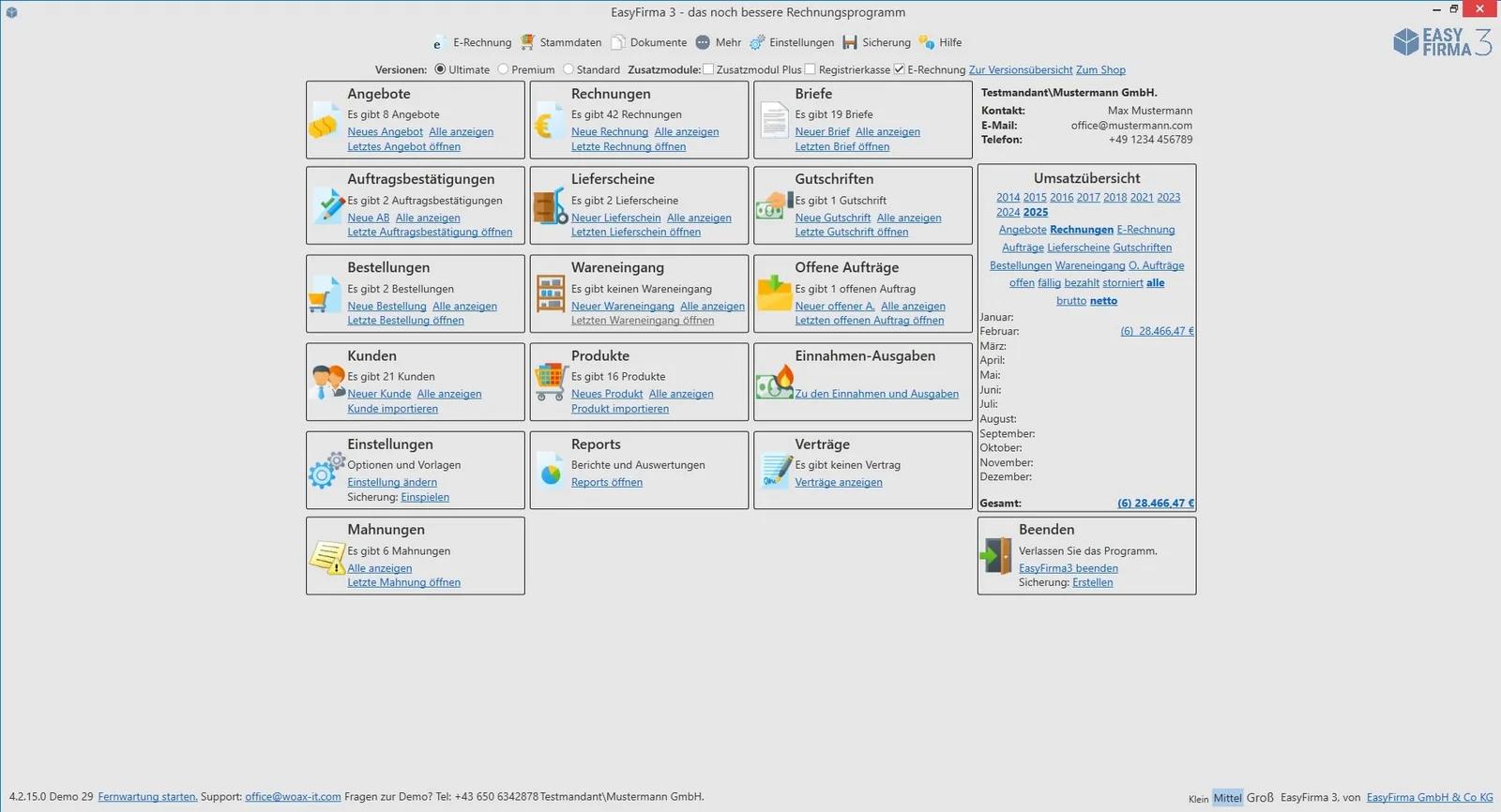The image size is (1501, 812).
Task: Click the Zum Shop link
Action: 1100,70
